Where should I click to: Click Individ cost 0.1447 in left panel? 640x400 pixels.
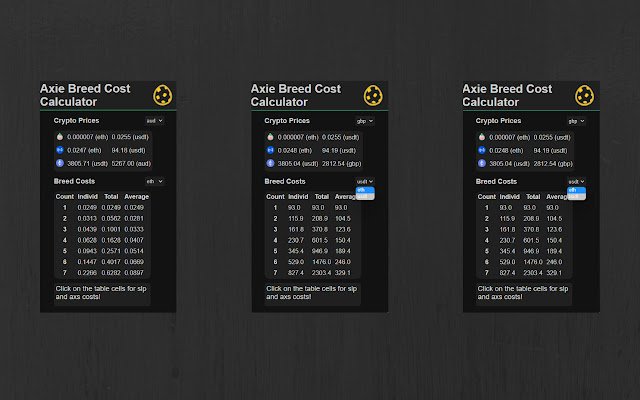87,262
